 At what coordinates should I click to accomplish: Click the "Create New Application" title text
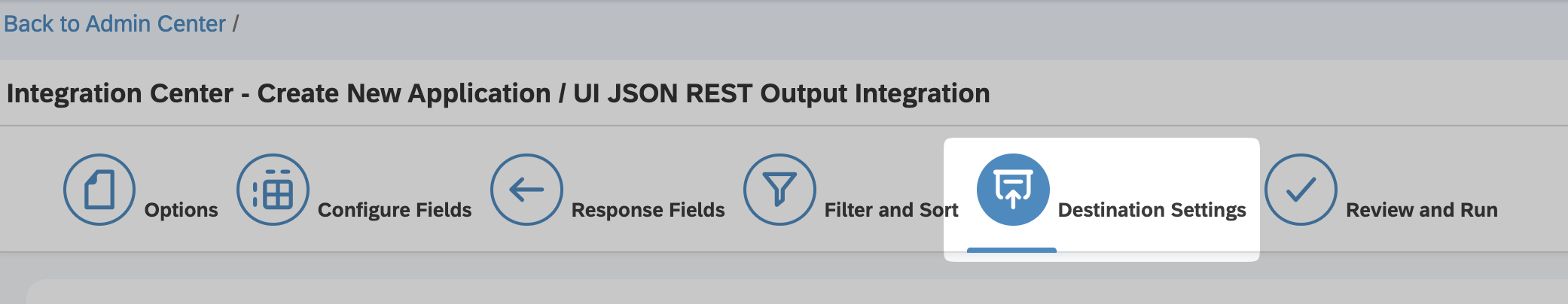[x=404, y=93]
